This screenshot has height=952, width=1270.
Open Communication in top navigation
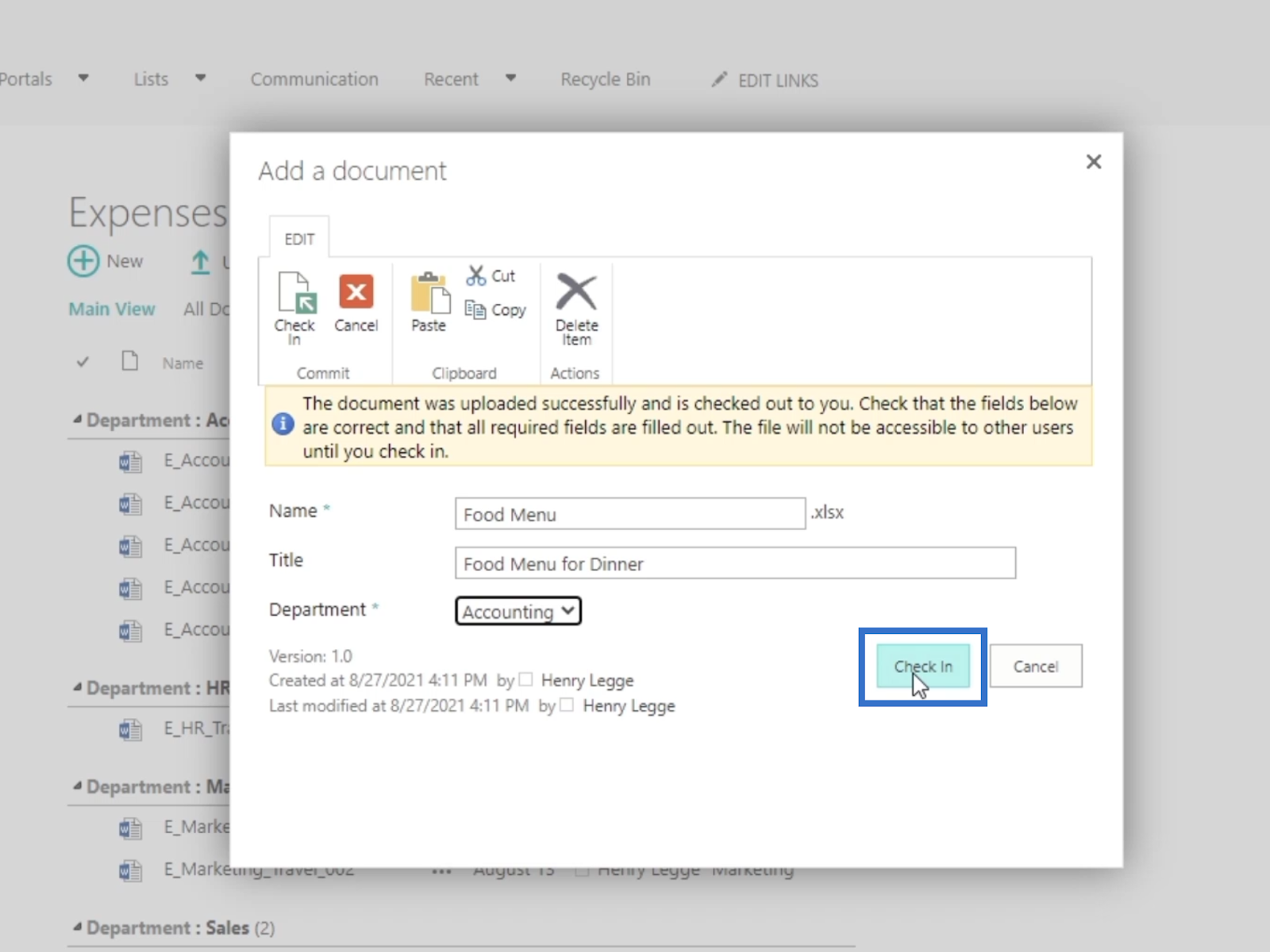click(314, 79)
